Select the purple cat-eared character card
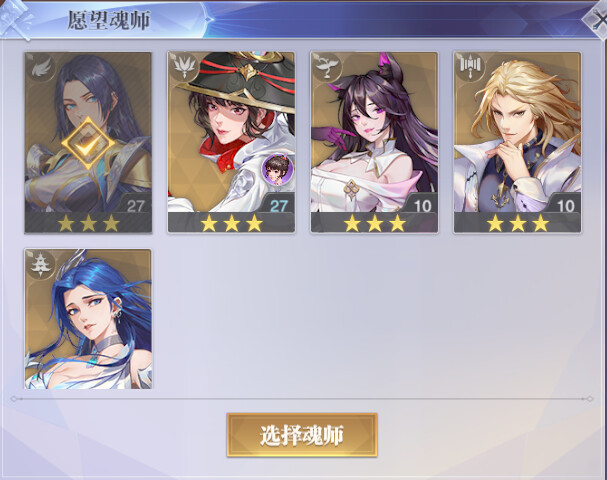 tap(374, 142)
